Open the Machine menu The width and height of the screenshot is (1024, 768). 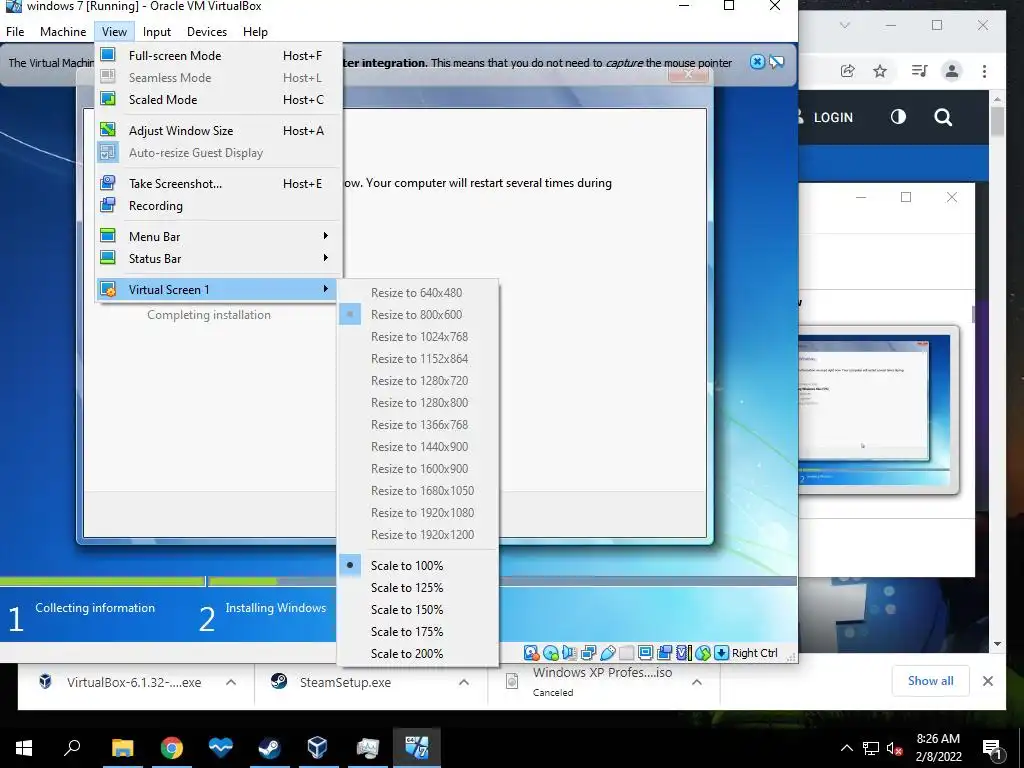coord(63,31)
